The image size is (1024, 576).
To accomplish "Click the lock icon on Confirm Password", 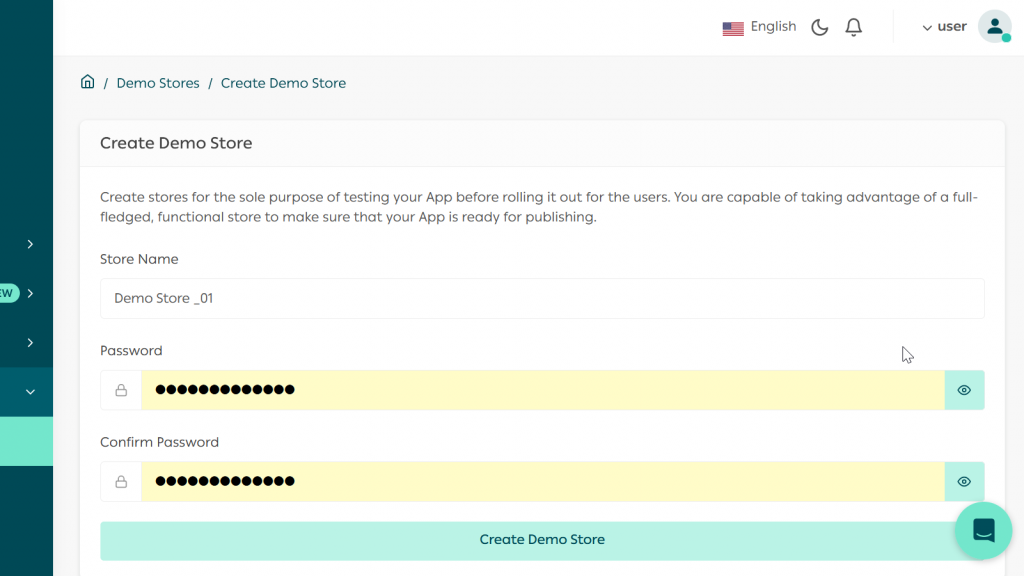I will 120,481.
